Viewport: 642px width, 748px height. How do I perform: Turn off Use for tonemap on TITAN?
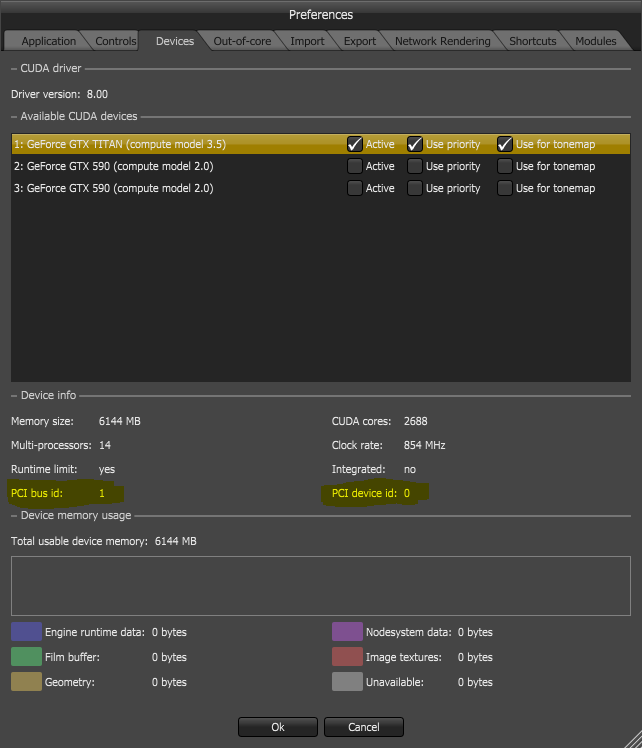[x=505, y=144]
